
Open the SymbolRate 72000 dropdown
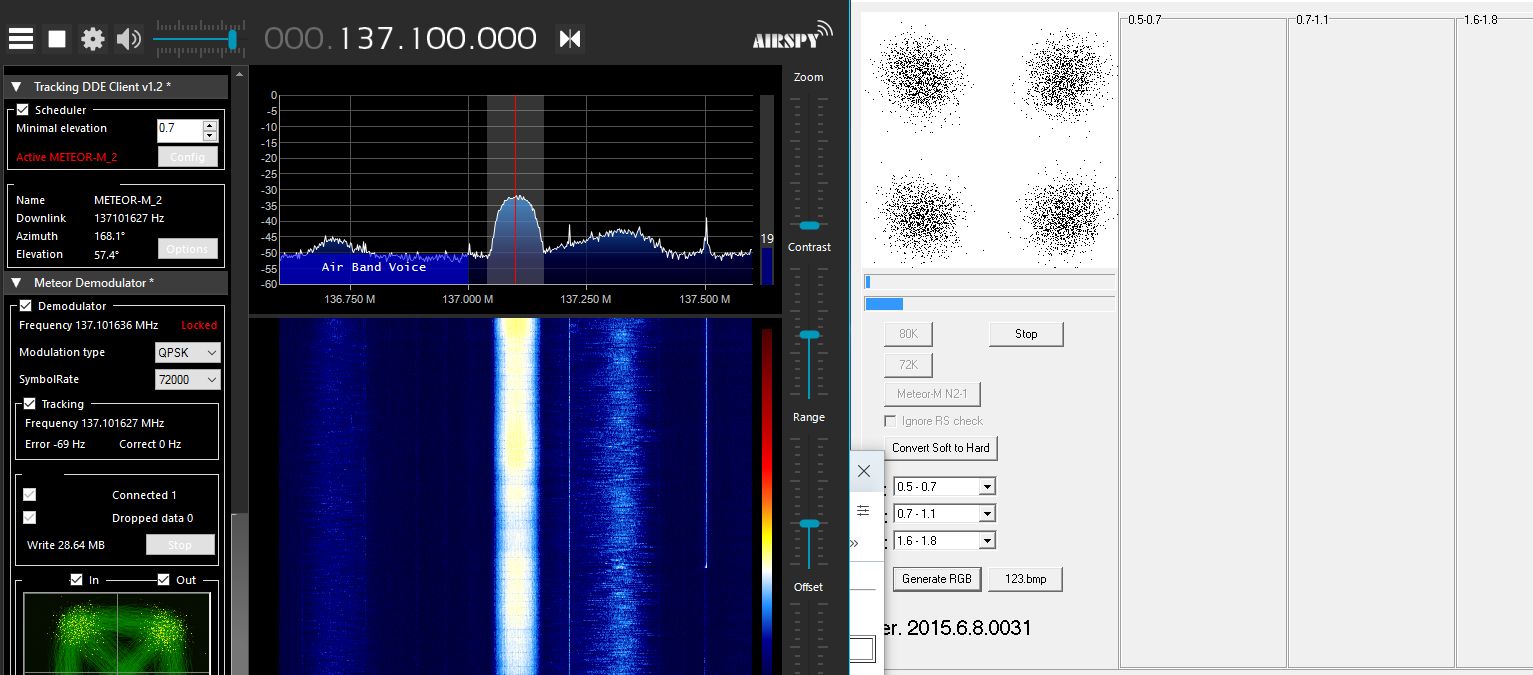click(x=188, y=379)
